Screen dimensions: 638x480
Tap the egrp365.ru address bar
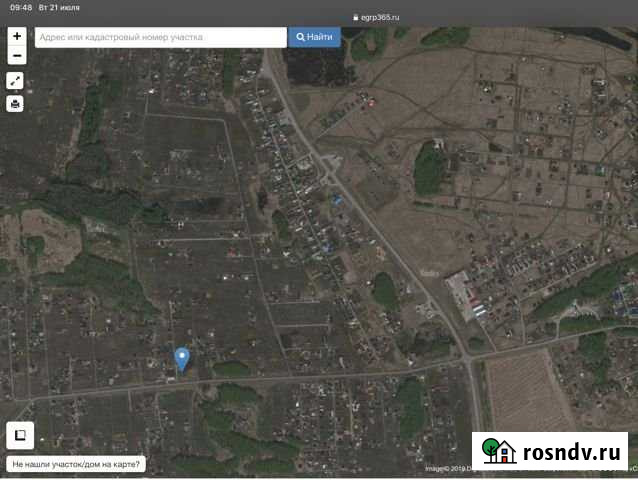pyautogui.click(x=378, y=17)
